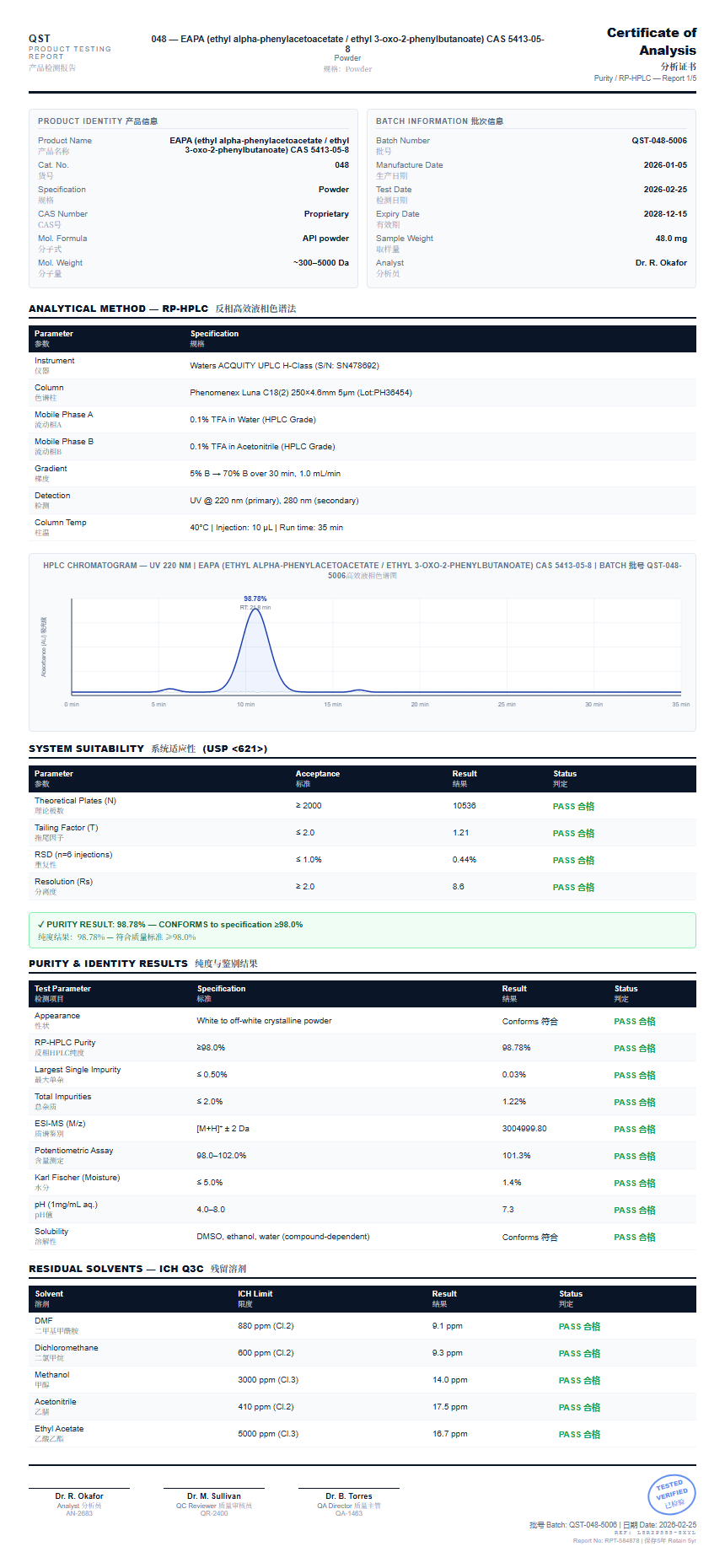725x1568 pixels.
Task: Select RP-HPLC Purity result '98.78%' in results table
Action: [517, 1048]
